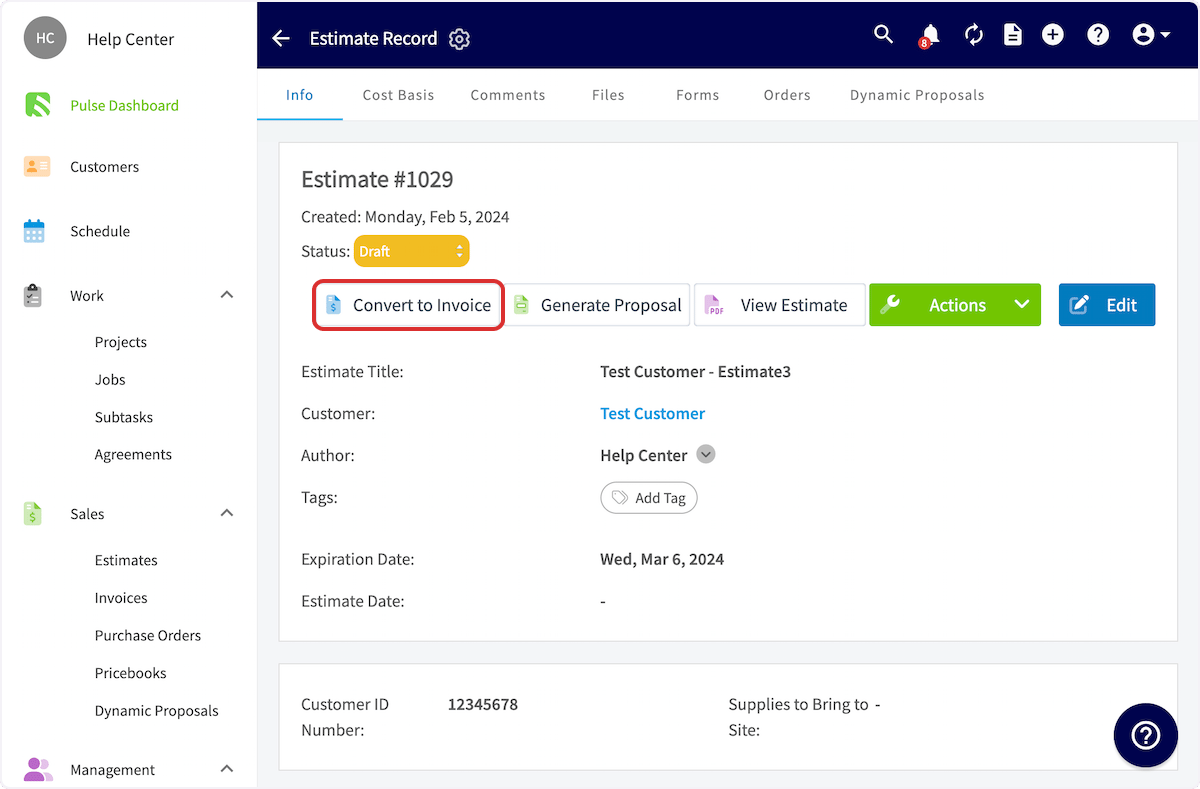Open notifications bell icon
Screen dimensions: 1200x789
click(x=929, y=36)
